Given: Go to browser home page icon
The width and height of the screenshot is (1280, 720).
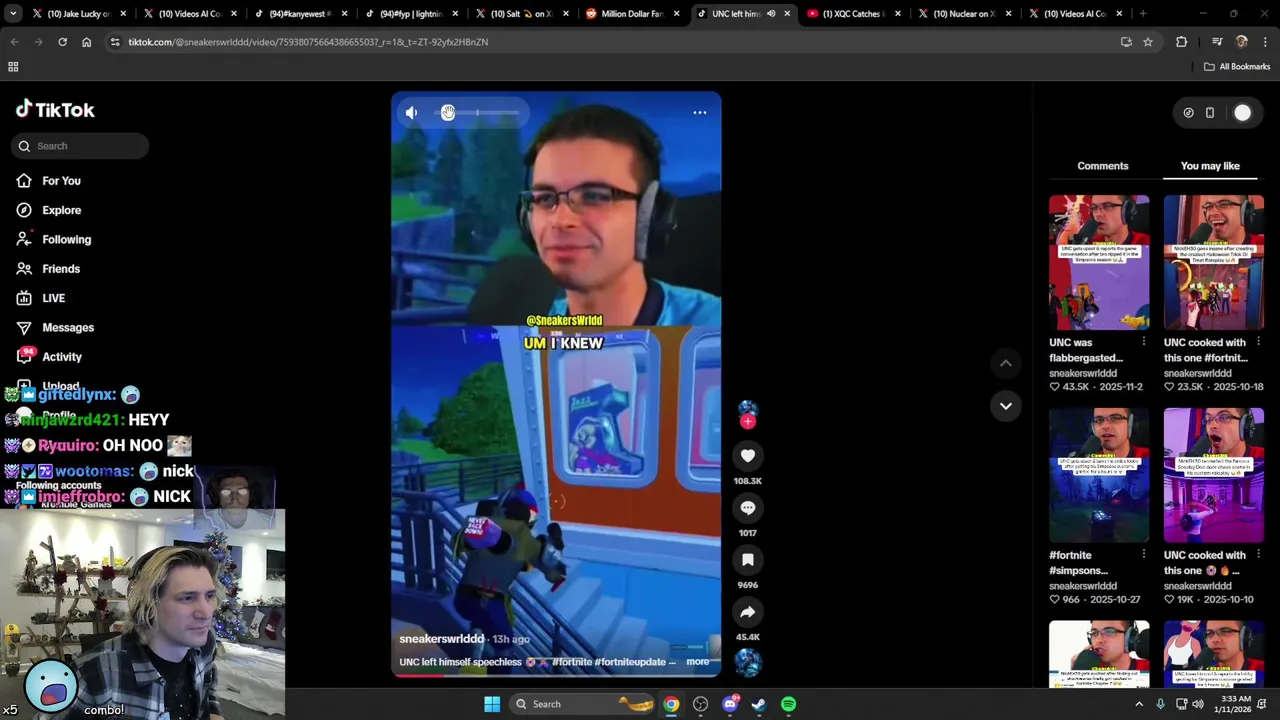Looking at the screenshot, I should coord(86,42).
